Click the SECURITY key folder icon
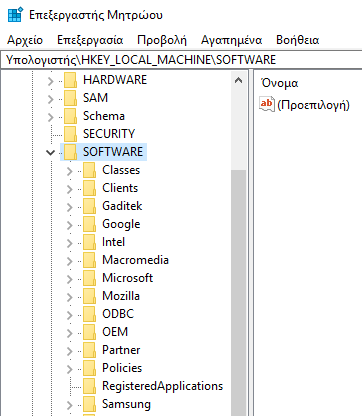Image resolution: width=362 pixels, height=416 pixels. point(70,134)
